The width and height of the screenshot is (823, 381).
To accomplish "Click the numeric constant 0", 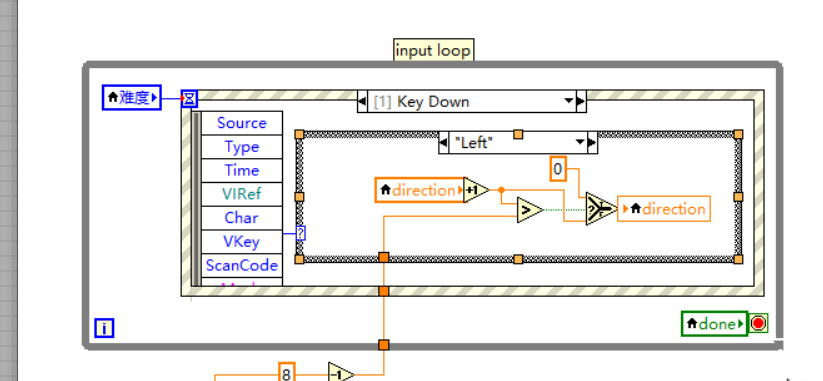I will (558, 169).
